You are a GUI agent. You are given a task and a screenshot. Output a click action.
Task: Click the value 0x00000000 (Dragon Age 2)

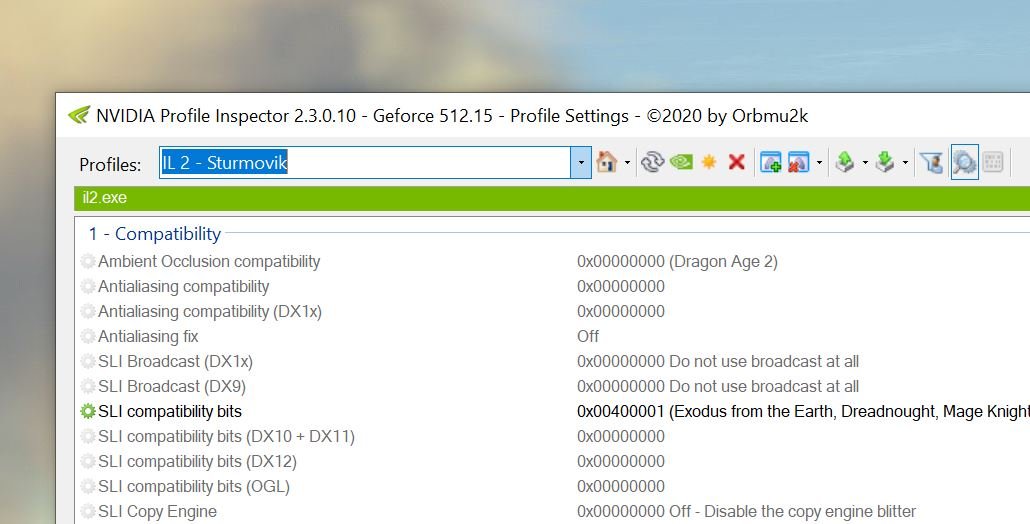coord(677,261)
